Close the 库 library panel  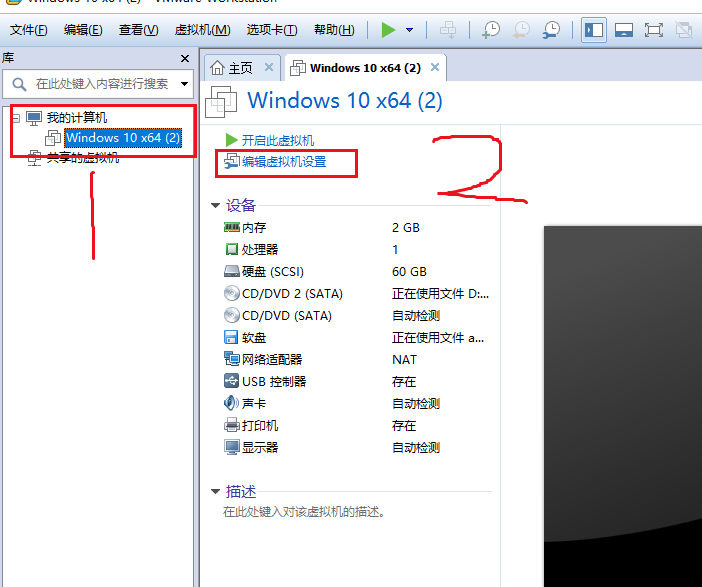(x=184, y=59)
